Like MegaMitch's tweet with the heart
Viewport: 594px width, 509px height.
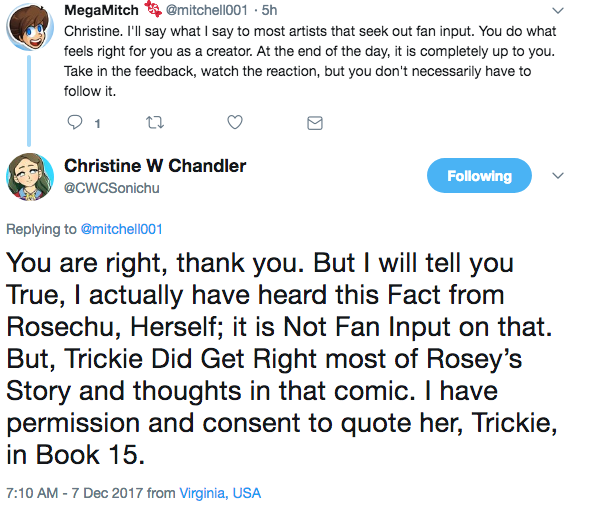[235, 122]
